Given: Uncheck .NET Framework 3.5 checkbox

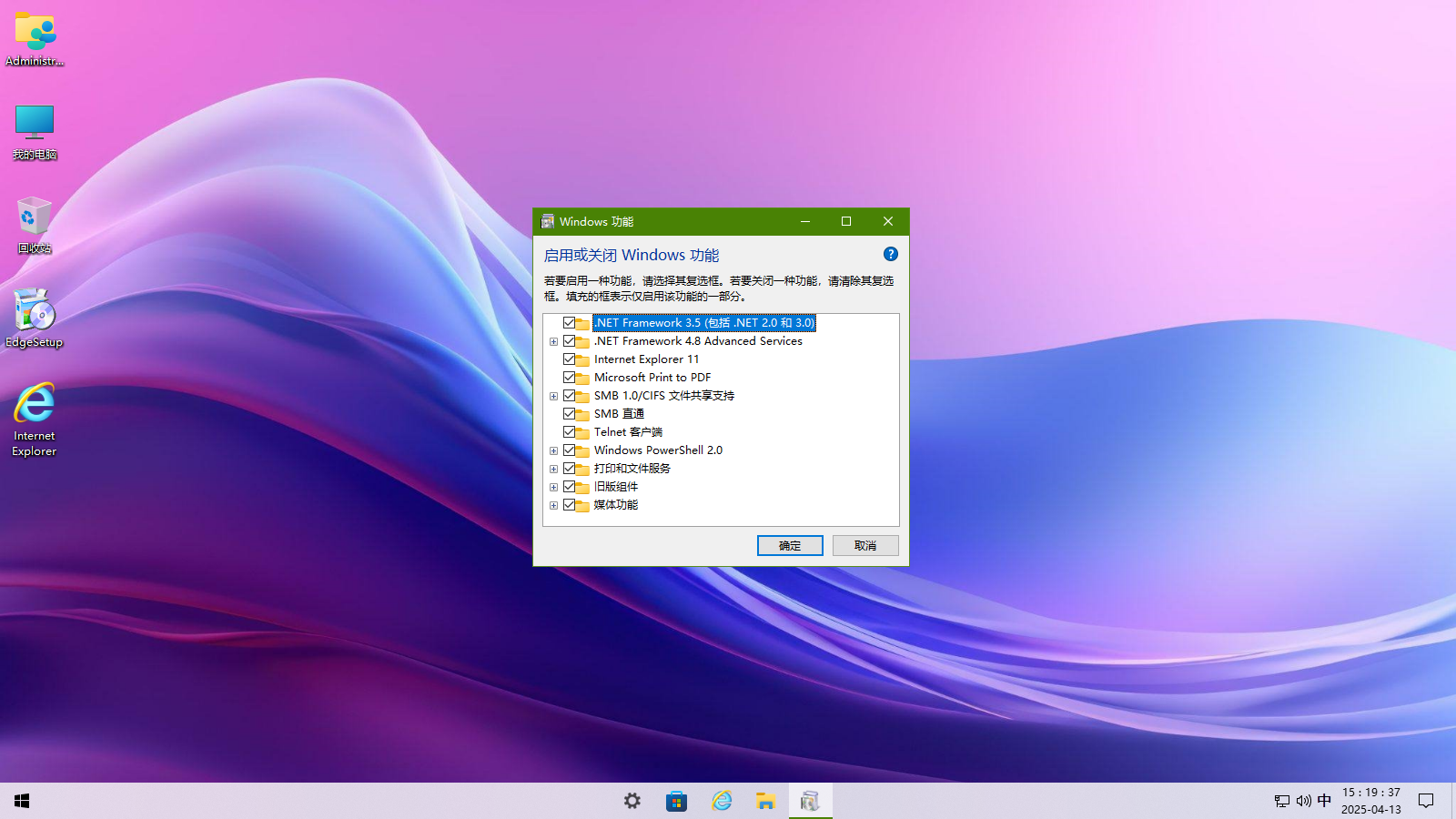Looking at the screenshot, I should tap(569, 323).
